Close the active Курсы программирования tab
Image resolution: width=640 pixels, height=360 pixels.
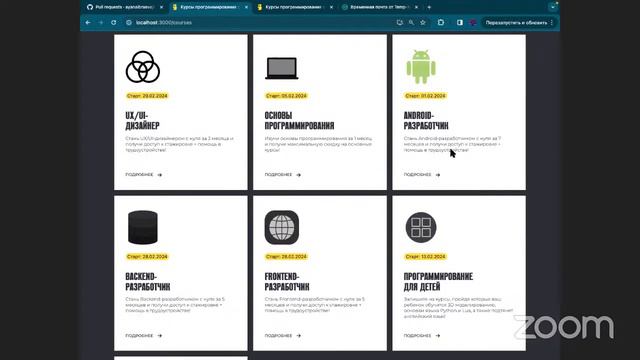point(246,7)
